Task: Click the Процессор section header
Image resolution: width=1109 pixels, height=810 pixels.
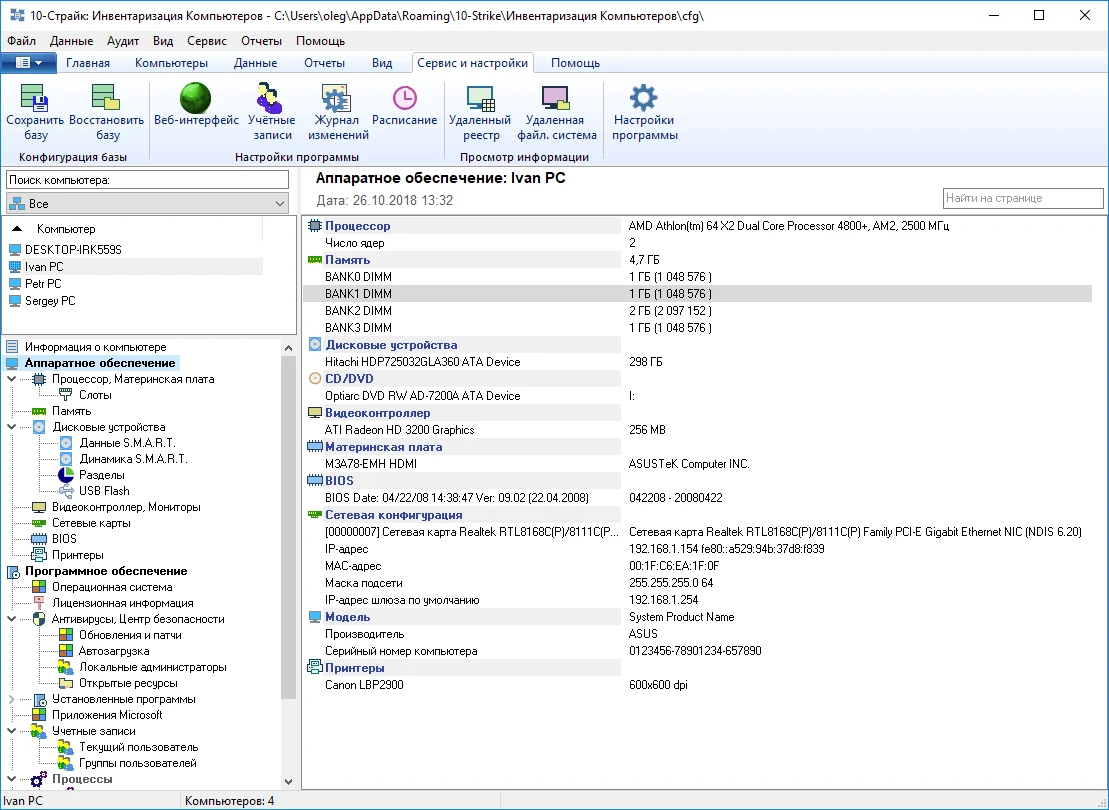Action: [x=357, y=226]
